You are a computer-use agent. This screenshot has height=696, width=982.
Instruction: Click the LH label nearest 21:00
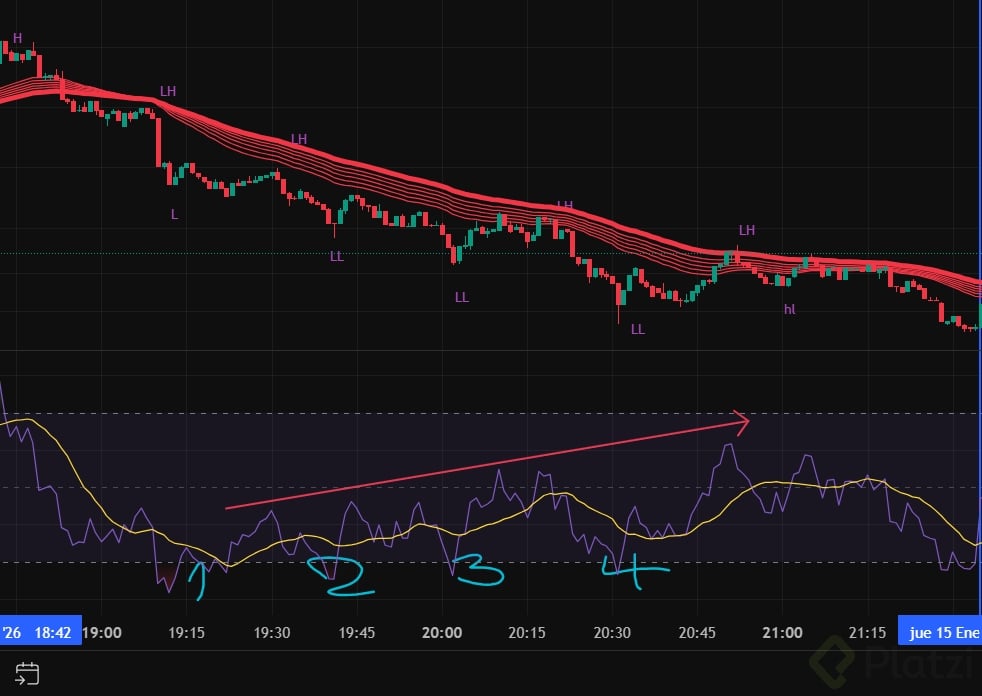(747, 230)
